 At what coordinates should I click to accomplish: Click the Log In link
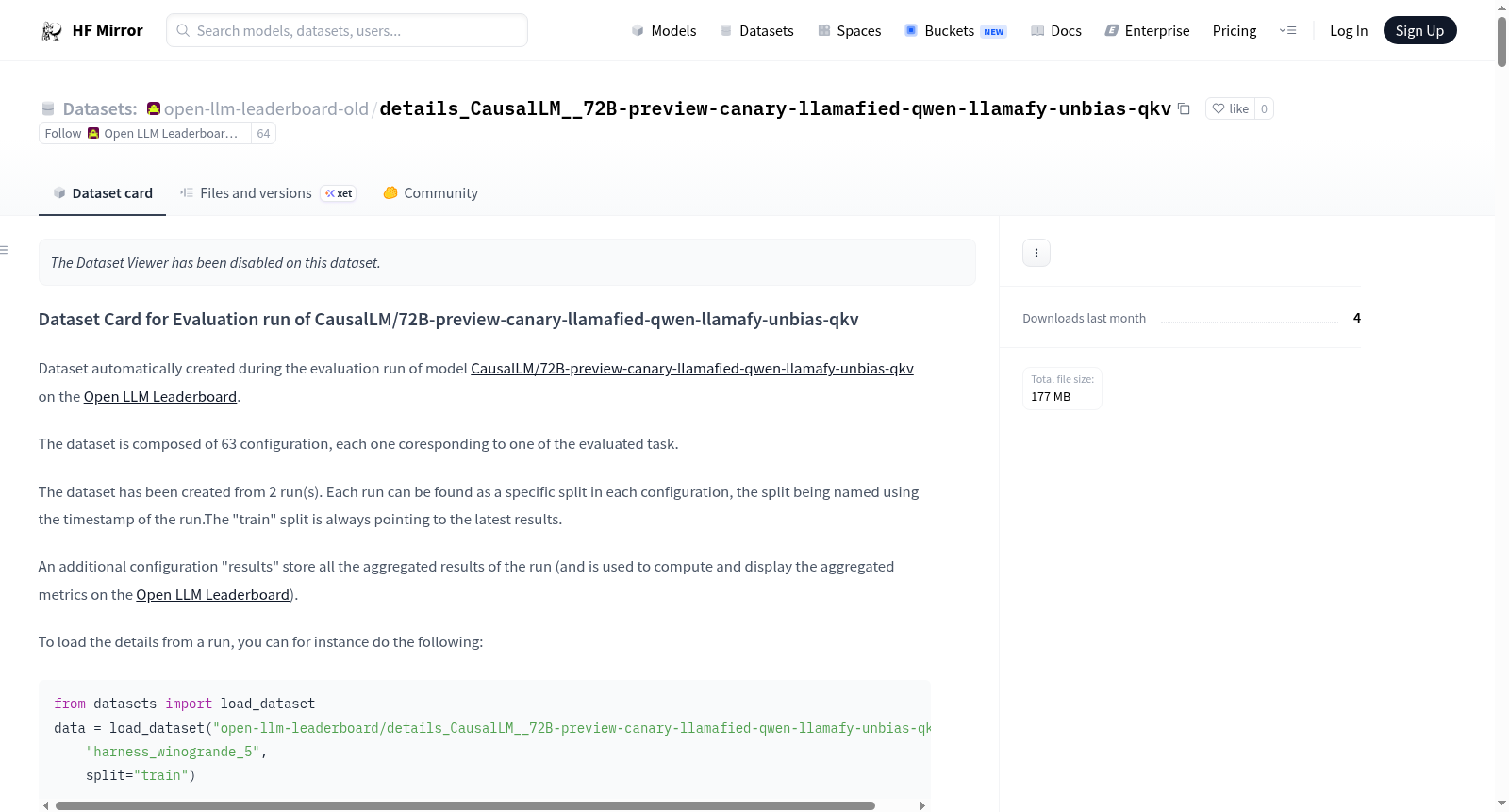(x=1349, y=30)
